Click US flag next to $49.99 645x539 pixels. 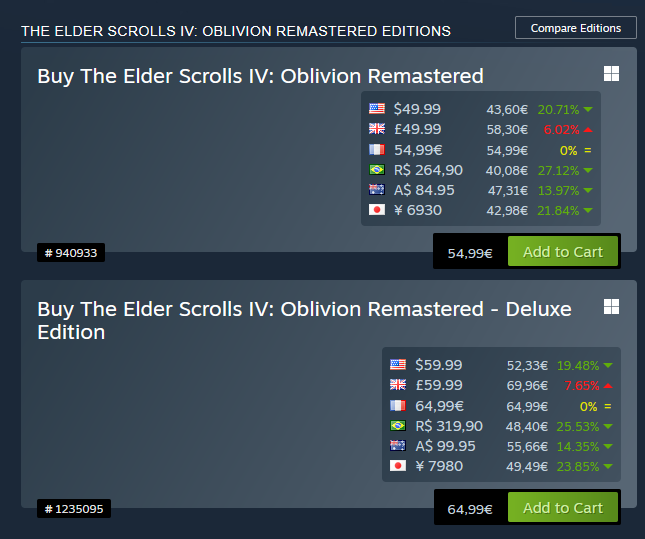[x=377, y=109]
